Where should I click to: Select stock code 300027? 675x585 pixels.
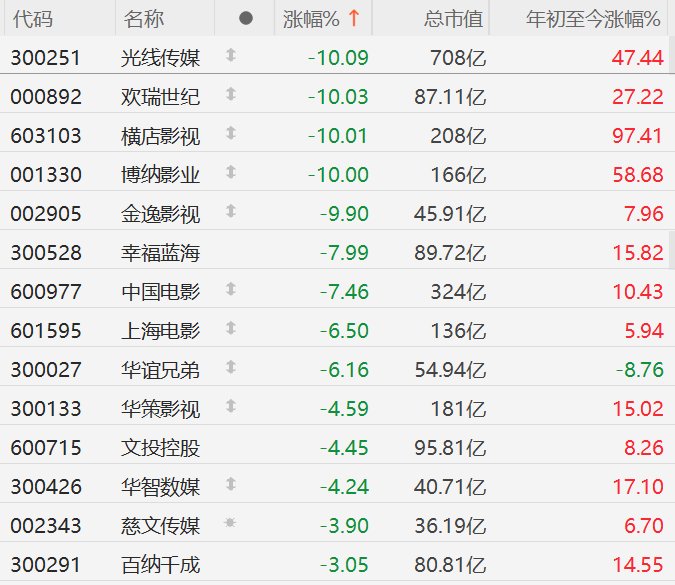[46, 370]
